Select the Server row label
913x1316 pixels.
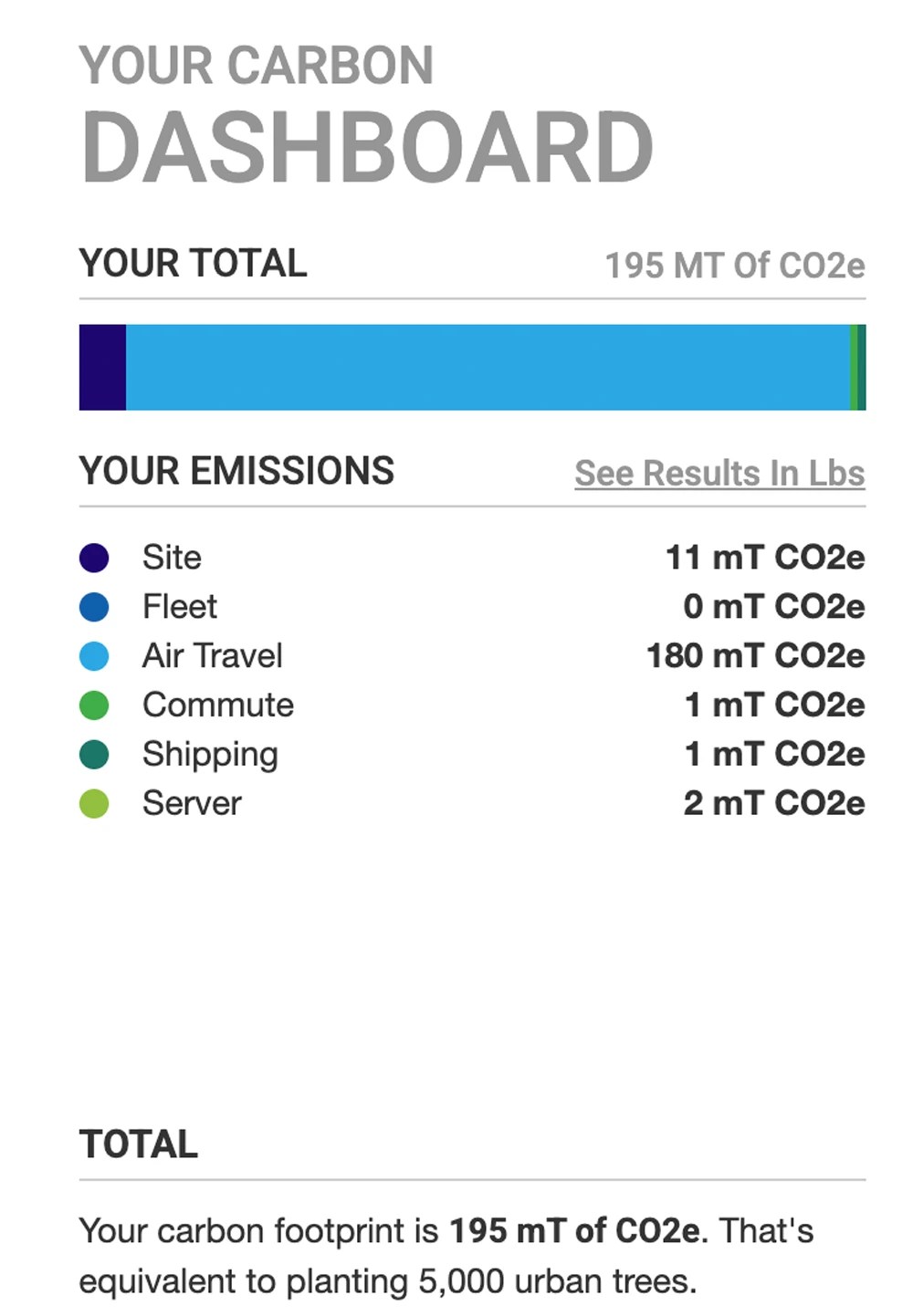pyautogui.click(x=192, y=804)
